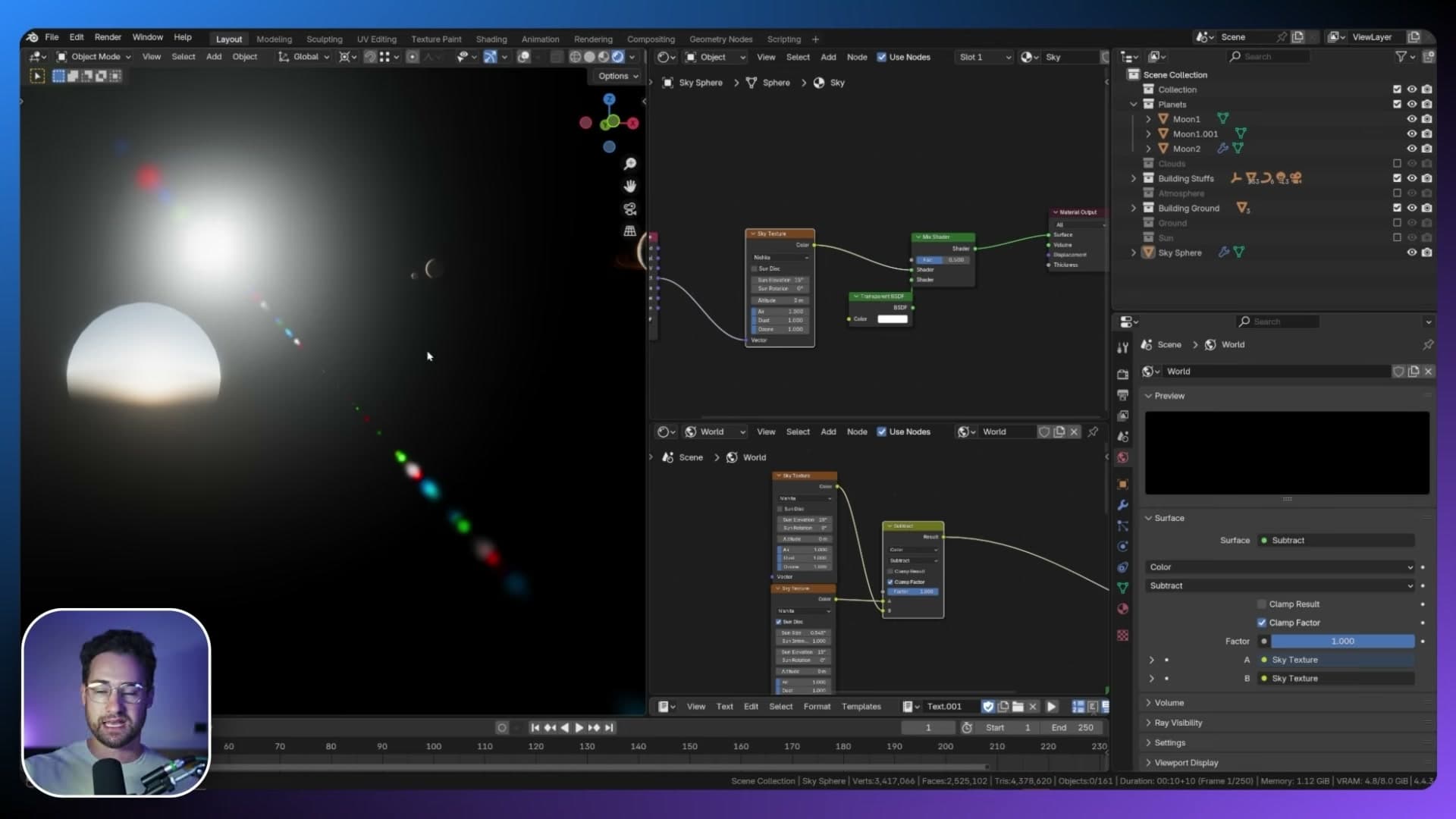Pin the World node editor

(1093, 431)
